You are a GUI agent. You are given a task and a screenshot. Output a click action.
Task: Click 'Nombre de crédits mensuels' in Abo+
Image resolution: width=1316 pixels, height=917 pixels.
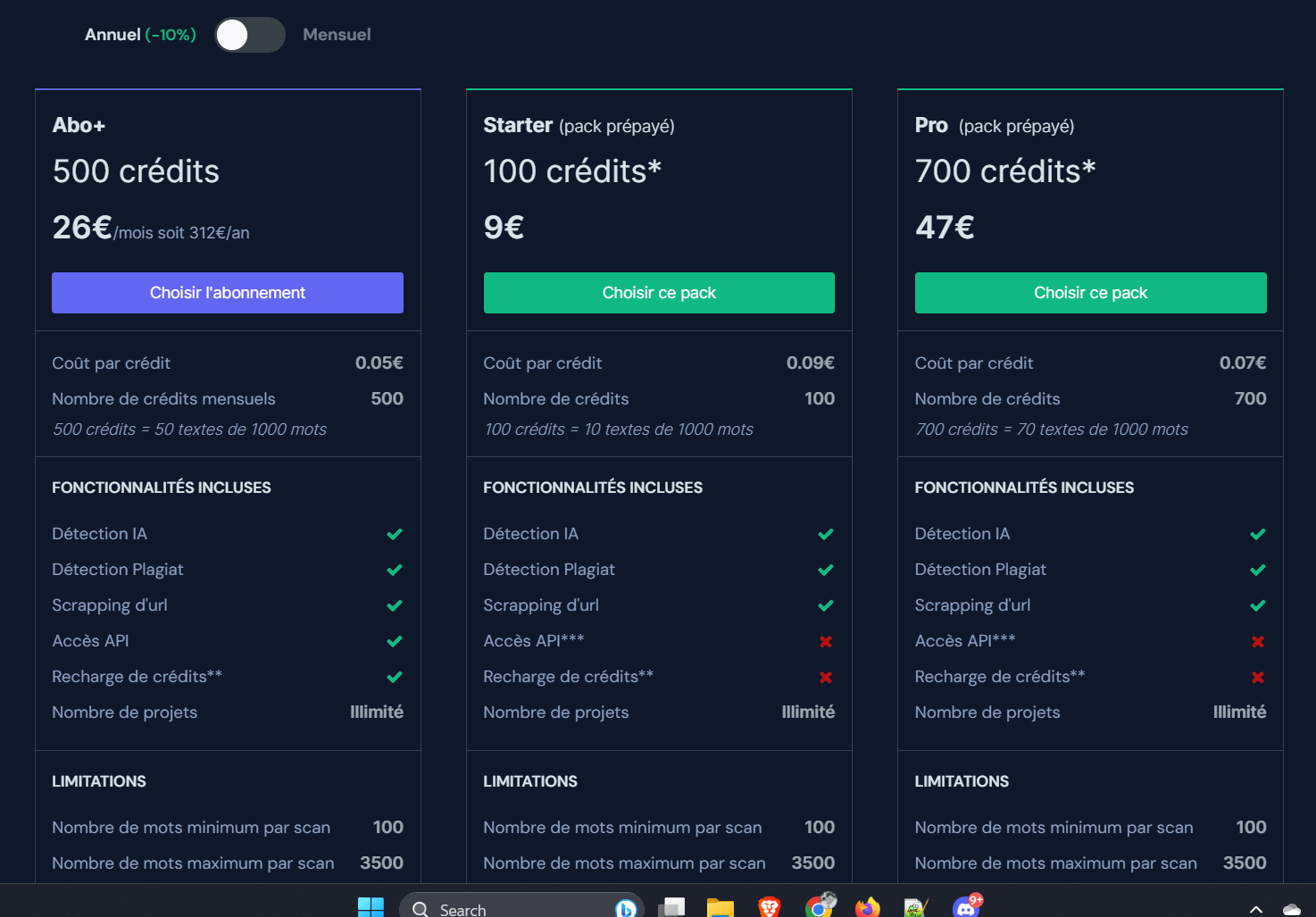tap(163, 399)
